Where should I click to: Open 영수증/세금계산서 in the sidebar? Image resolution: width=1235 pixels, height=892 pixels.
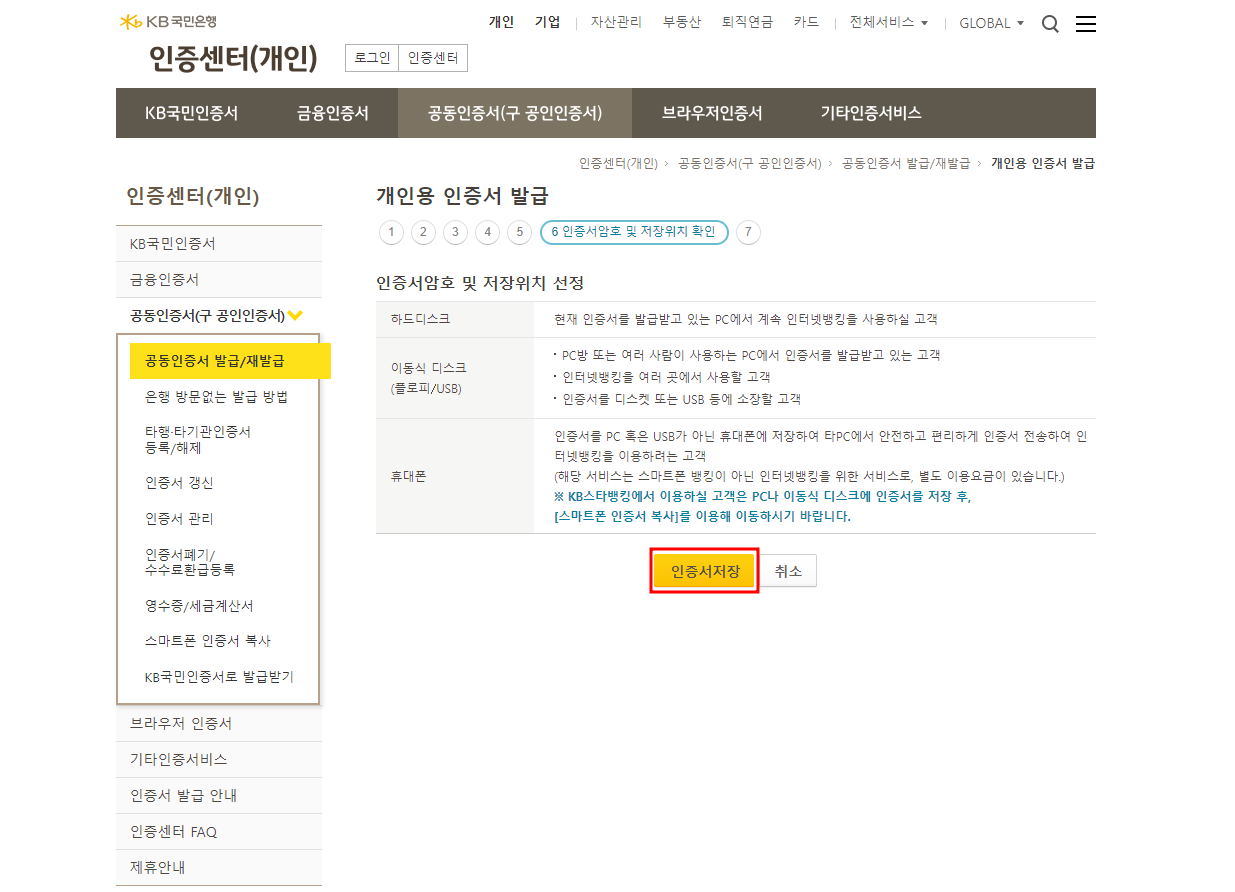[199, 606]
